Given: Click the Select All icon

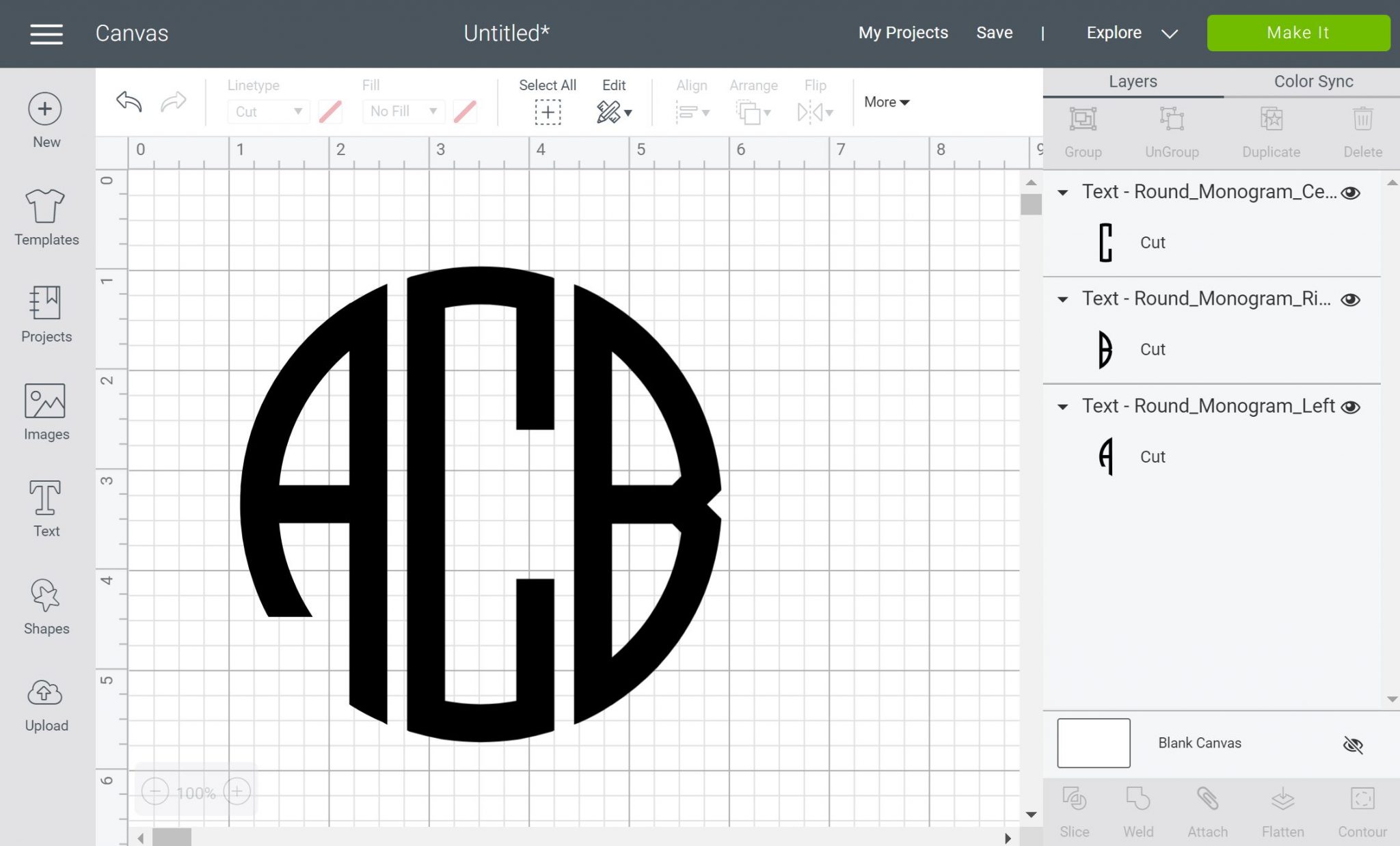Looking at the screenshot, I should 549,110.
